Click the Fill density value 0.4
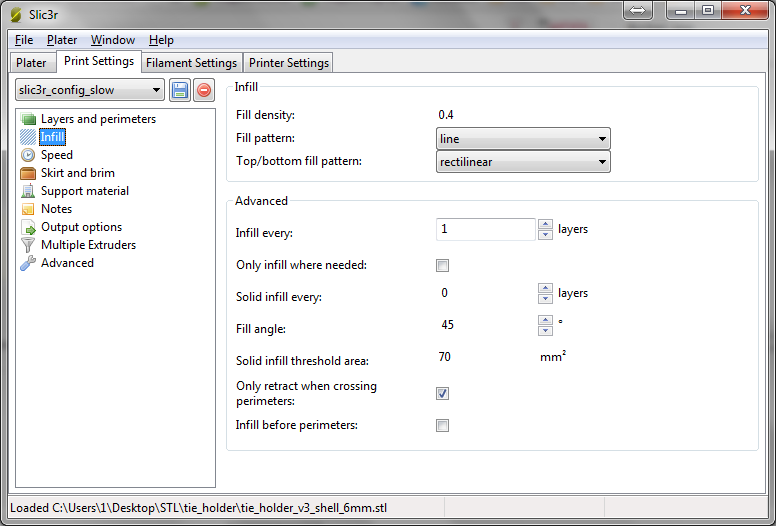Image resolution: width=776 pixels, height=526 pixels. click(x=446, y=115)
